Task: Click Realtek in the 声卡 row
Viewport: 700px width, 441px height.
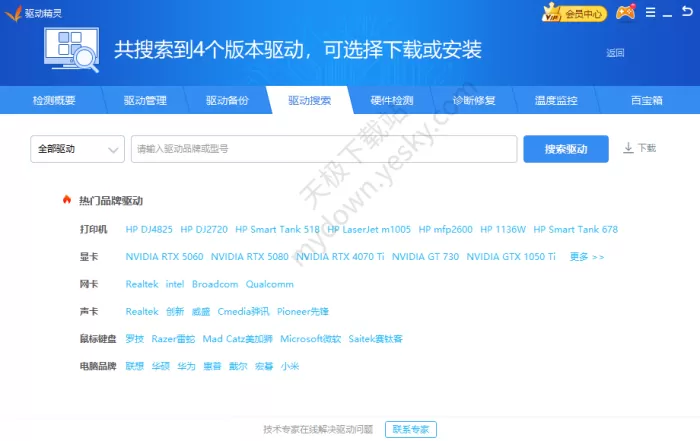Action: click(142, 312)
